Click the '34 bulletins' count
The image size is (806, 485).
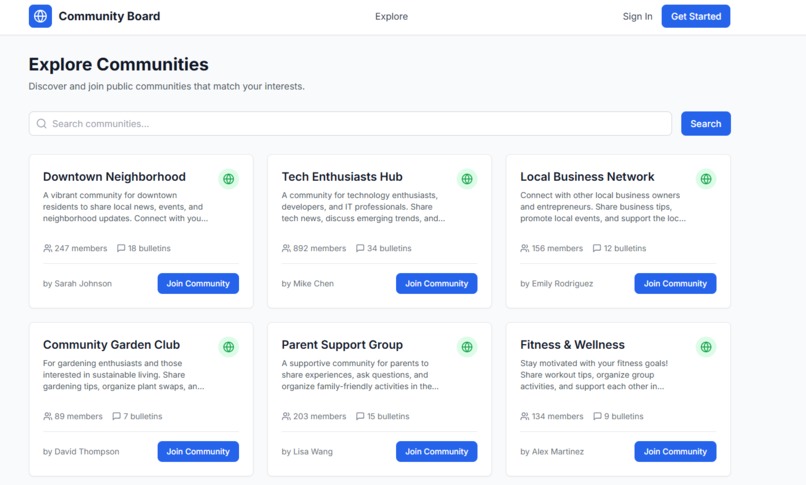click(x=389, y=248)
